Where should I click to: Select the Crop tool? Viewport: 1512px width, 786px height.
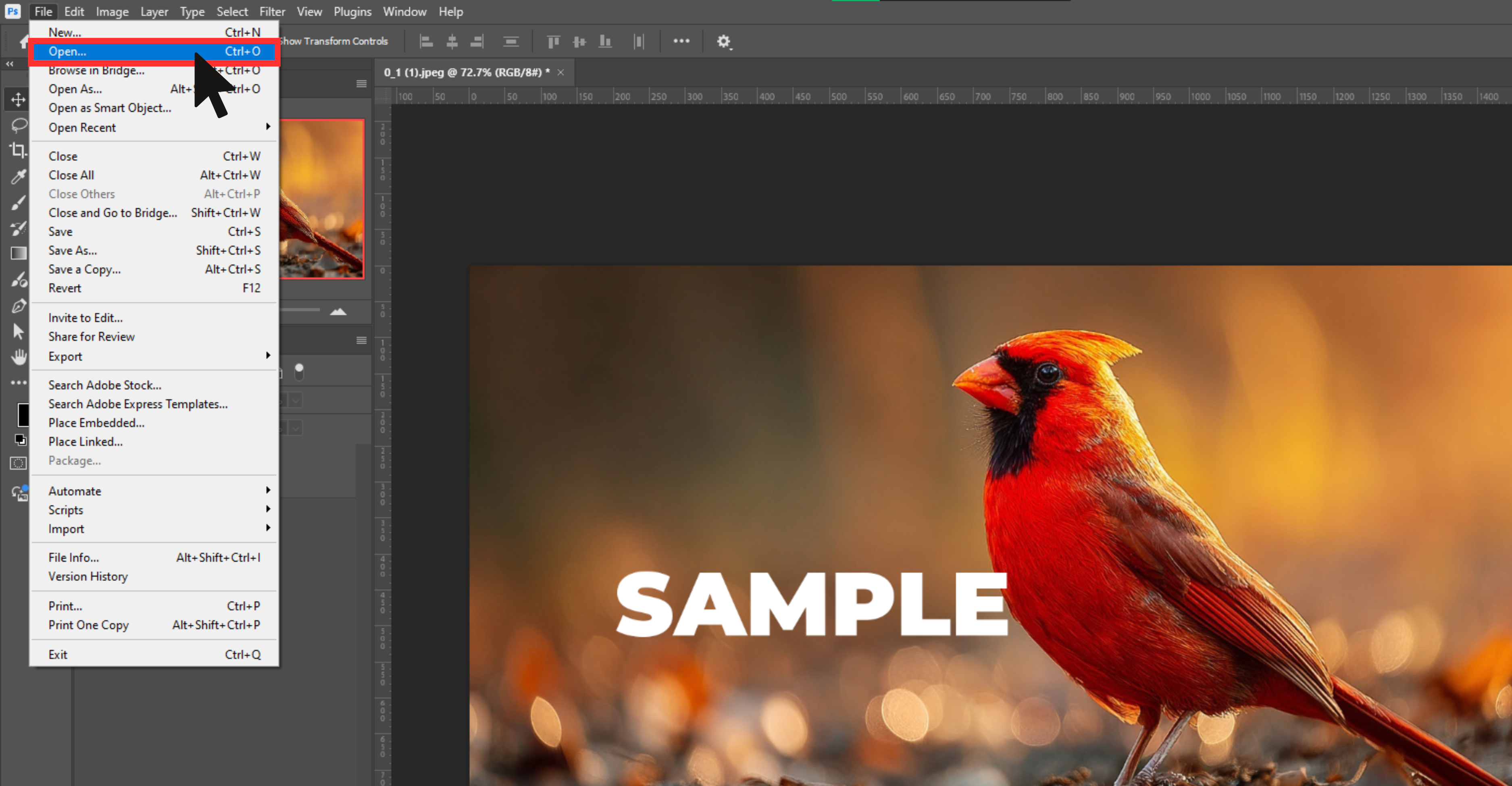pyautogui.click(x=18, y=150)
